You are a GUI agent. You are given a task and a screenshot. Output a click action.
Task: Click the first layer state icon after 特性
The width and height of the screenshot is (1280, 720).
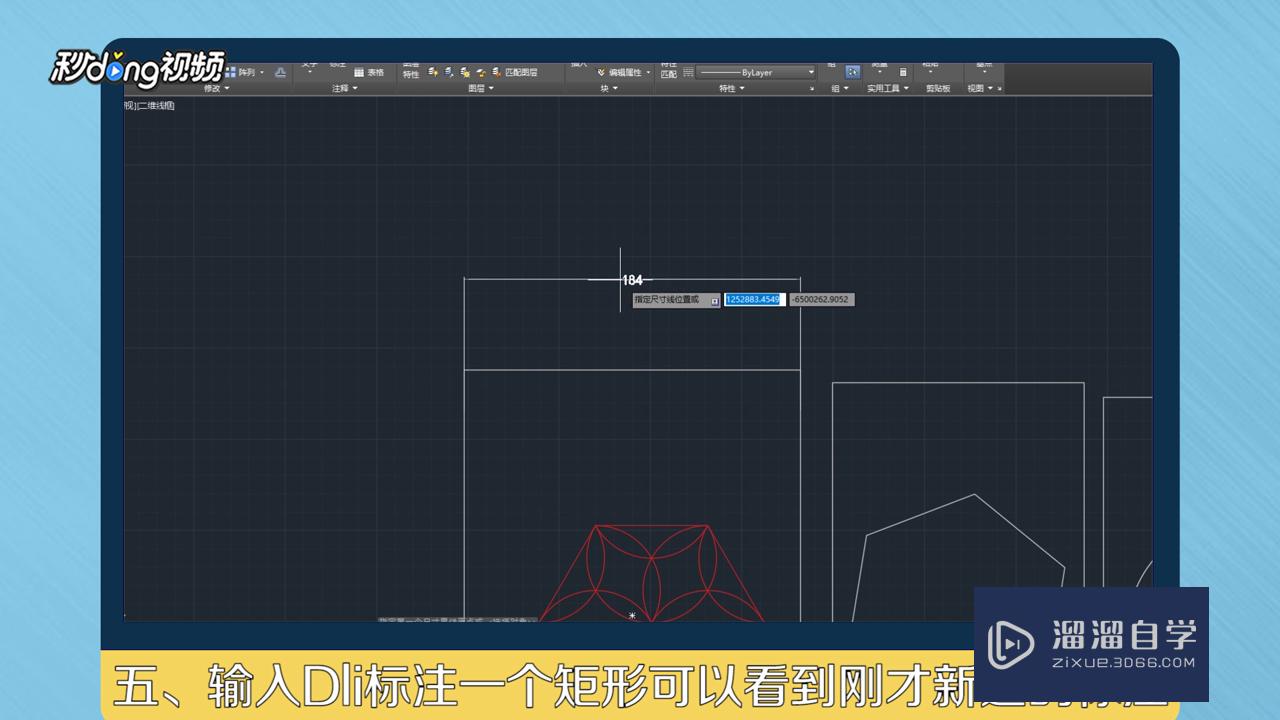[433, 72]
